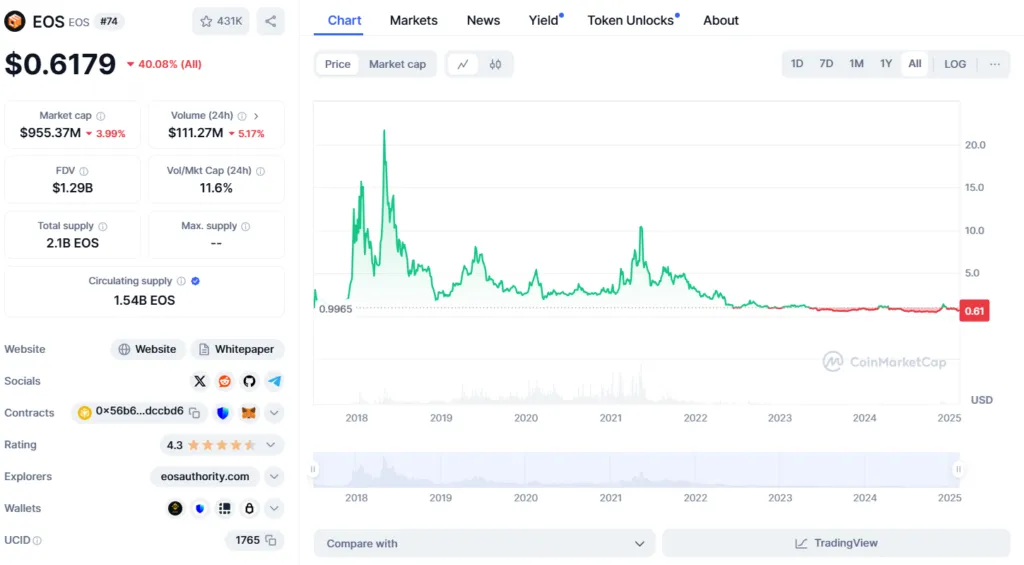Show Max. supply info icon
Screen dimensions: 1024x565
(246, 226)
